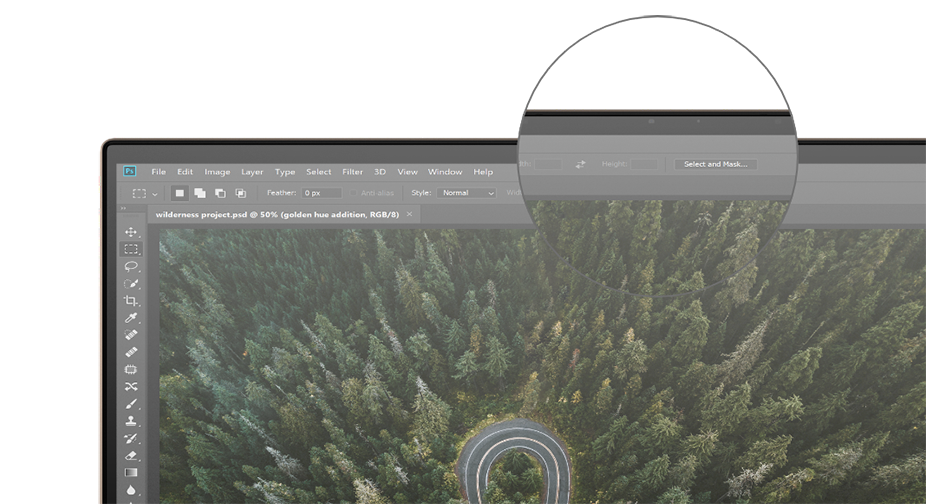This screenshot has height=504, width=926.
Task: Activate the Clone Stamp tool
Action: [131, 421]
